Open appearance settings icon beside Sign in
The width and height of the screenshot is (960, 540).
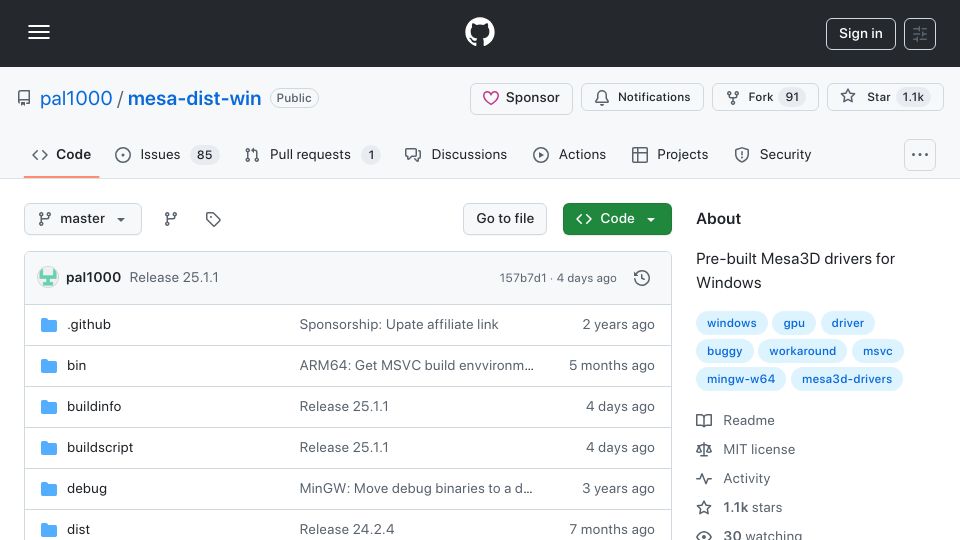(920, 34)
